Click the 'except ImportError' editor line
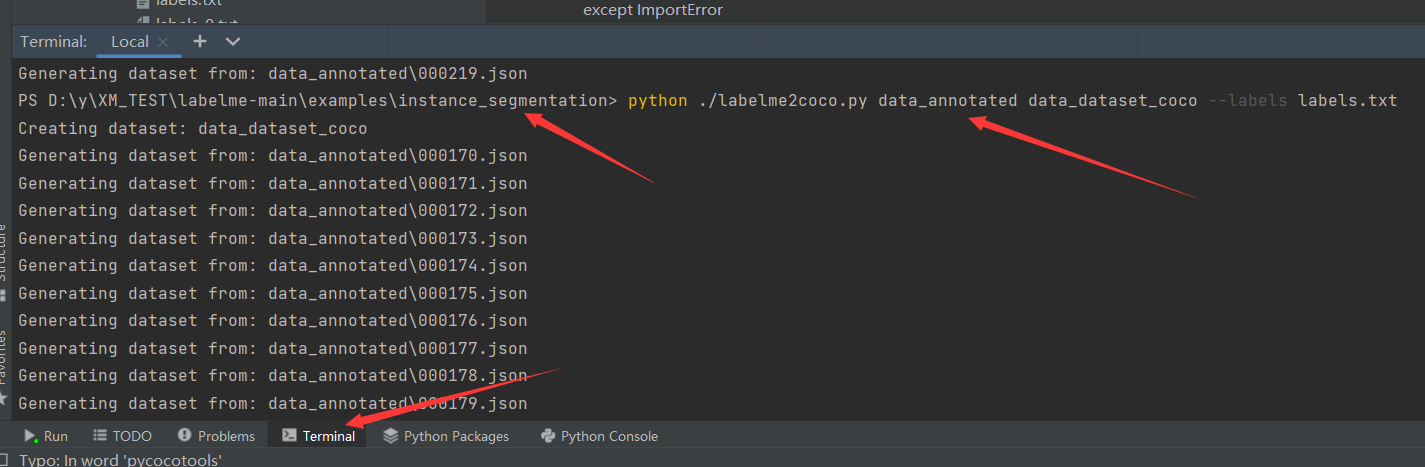Screen dimensions: 1425x467 653,10
